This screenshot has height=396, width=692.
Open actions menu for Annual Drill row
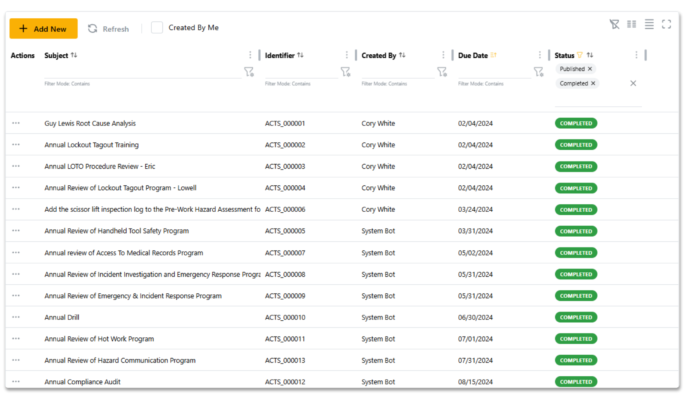[16, 317]
